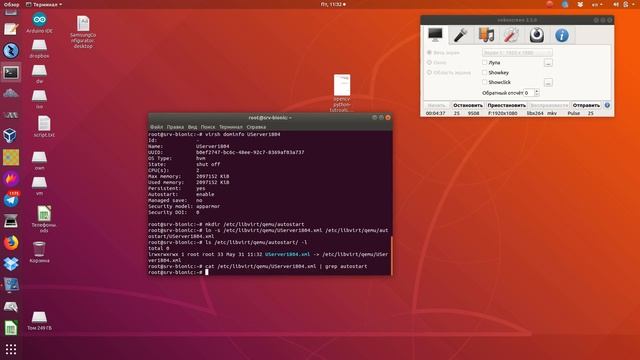The image size is (640, 360).
Task: Open the screen capture tab in Vokoscreen
Action: (435, 35)
